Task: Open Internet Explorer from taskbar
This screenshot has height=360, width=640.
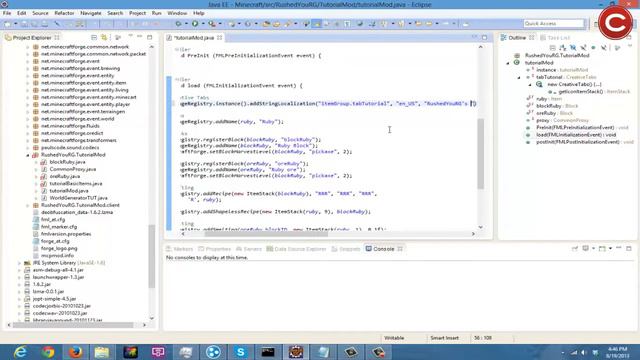Action: [20, 352]
